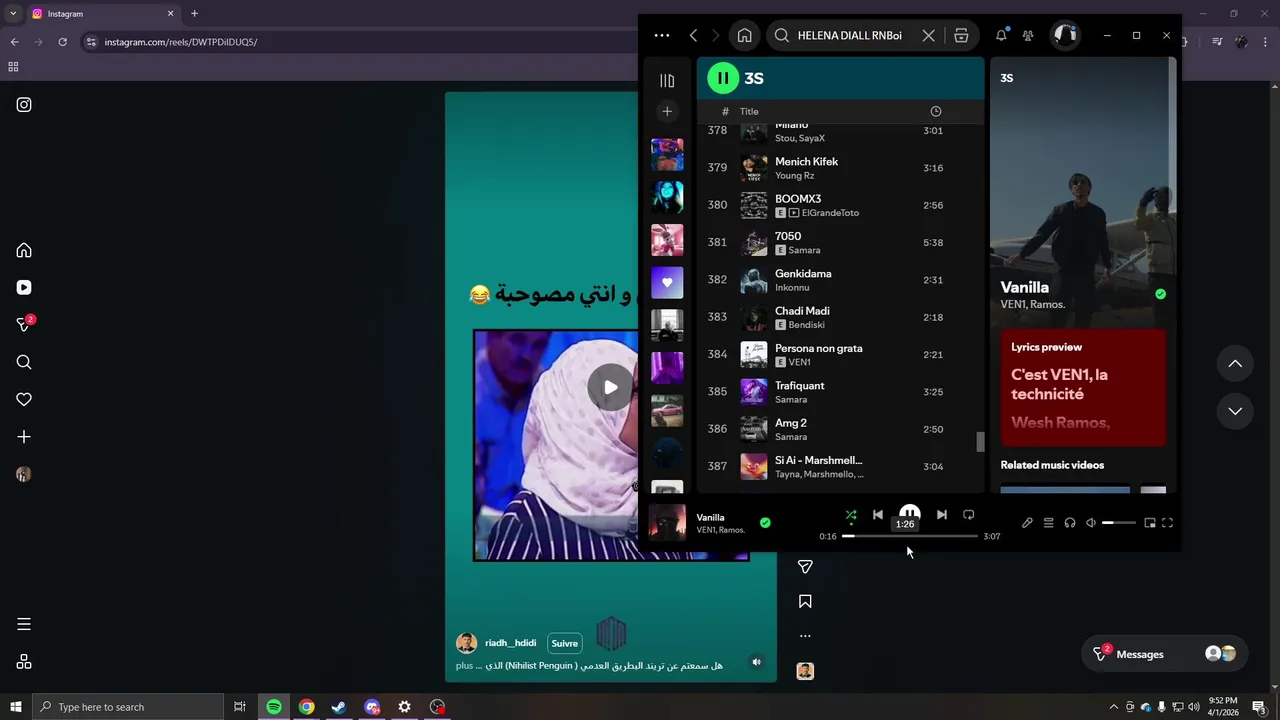Open Instagram More hamburger menu

[24, 624]
